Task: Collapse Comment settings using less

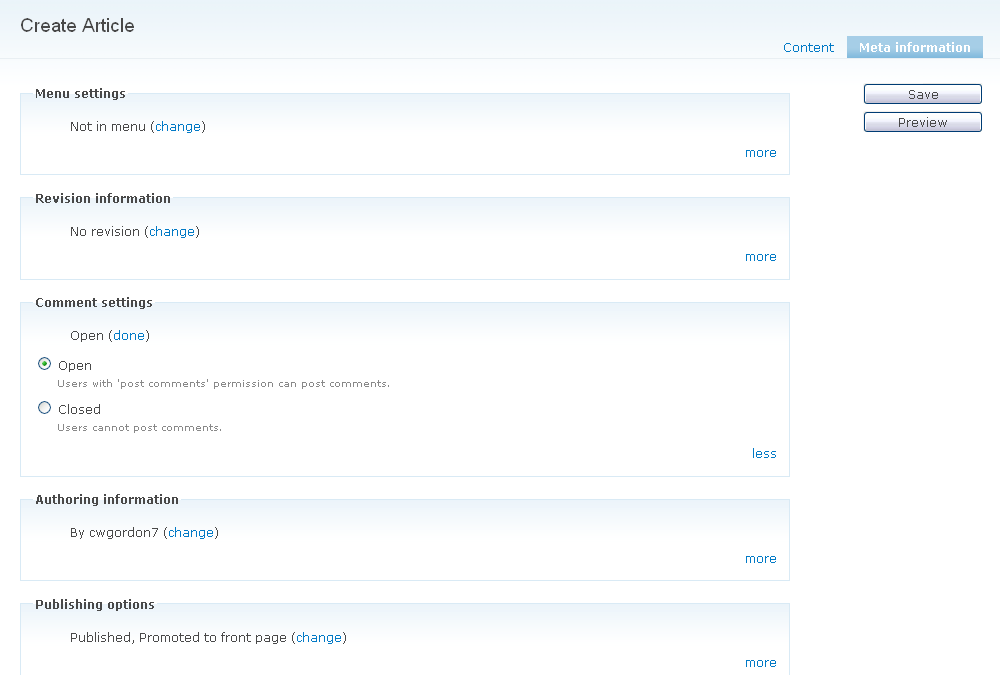Action: click(764, 453)
